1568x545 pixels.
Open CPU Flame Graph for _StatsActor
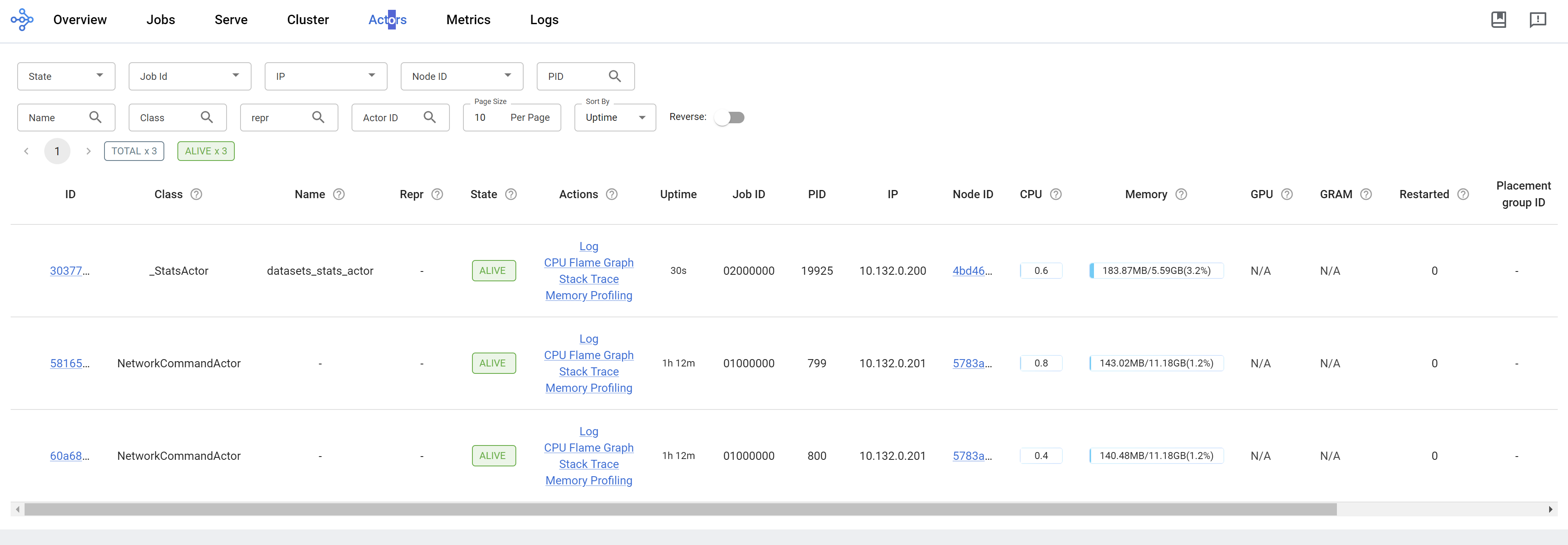coord(588,263)
